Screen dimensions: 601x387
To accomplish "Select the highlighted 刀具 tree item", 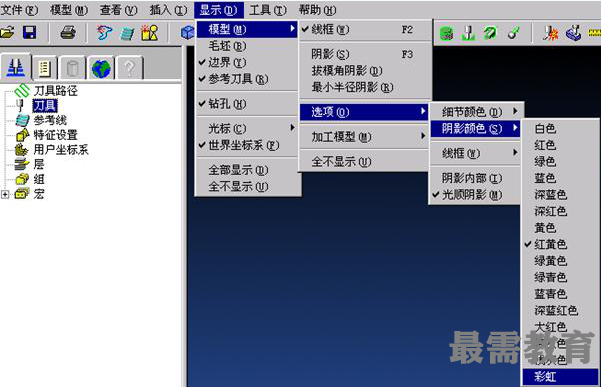I will 45,105.
